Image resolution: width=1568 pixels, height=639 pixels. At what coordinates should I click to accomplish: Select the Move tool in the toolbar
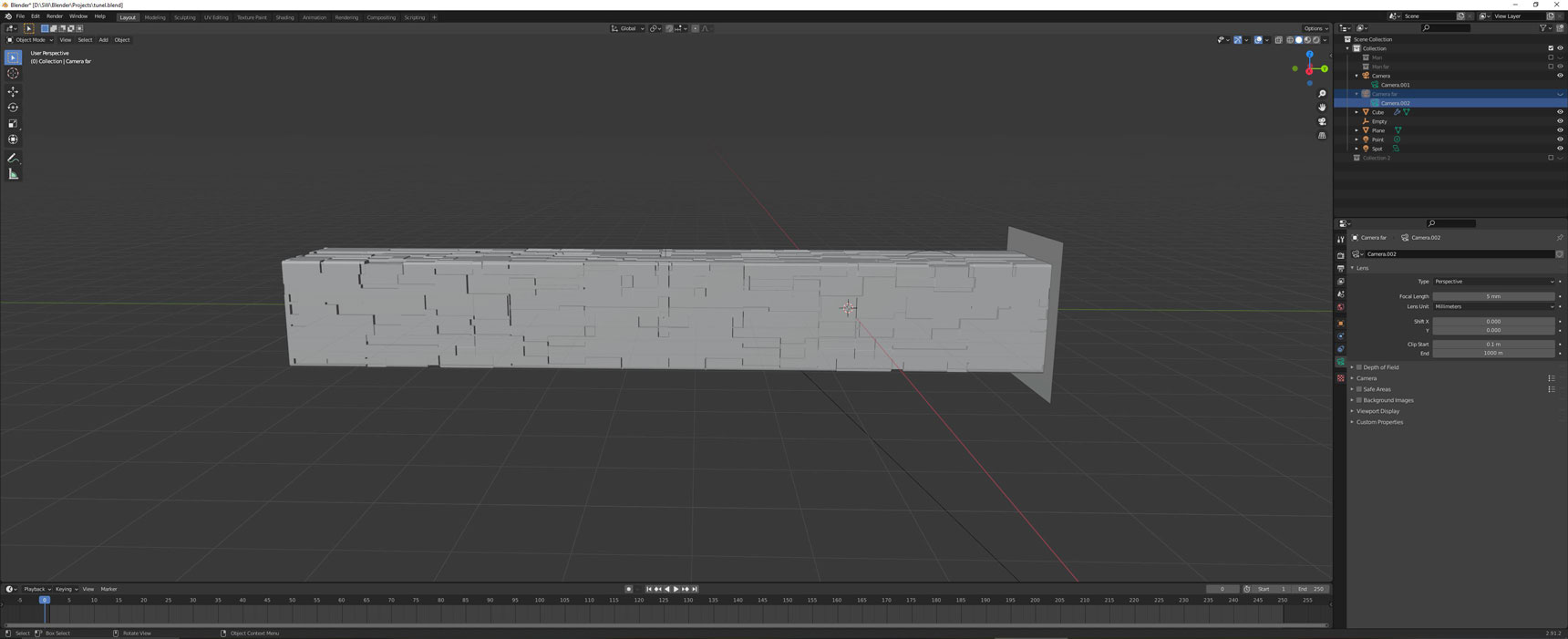(13, 91)
